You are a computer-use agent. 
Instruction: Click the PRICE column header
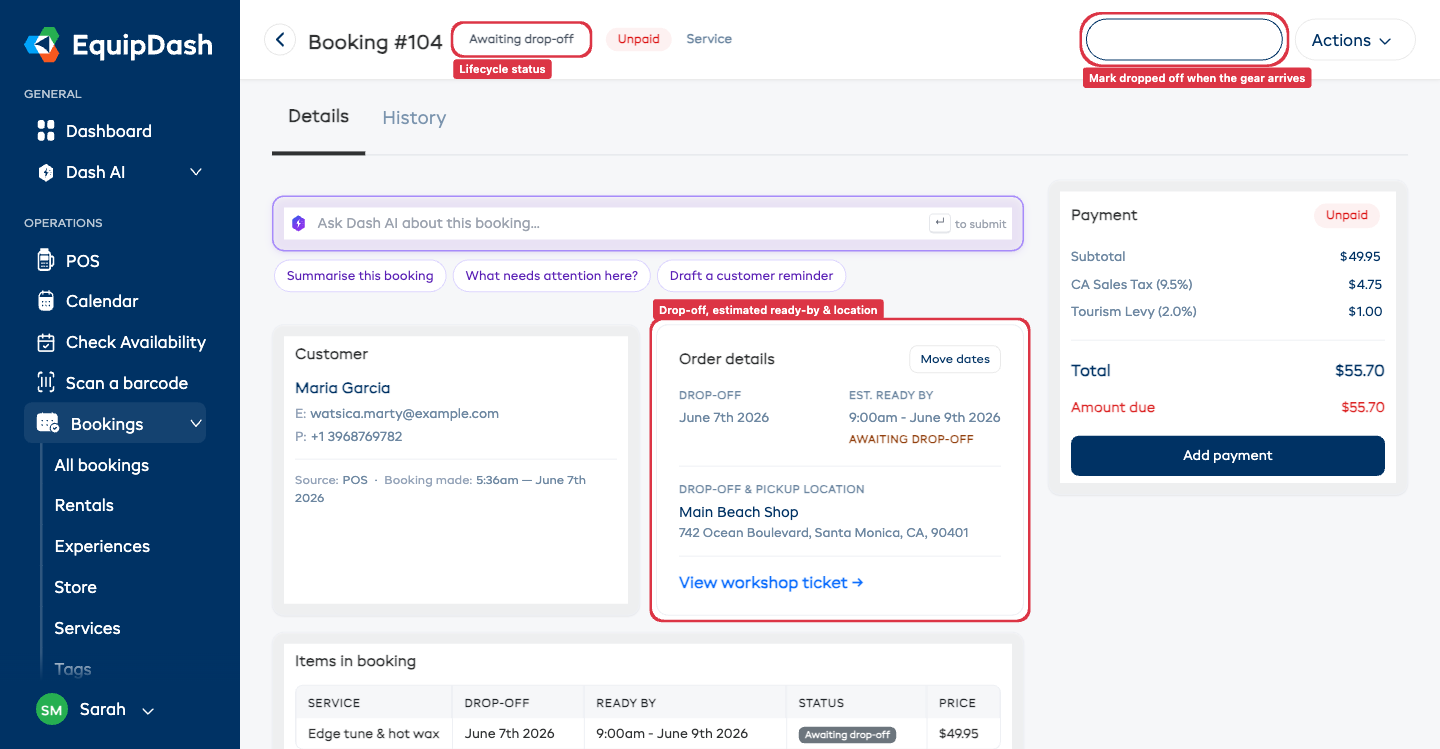coord(956,703)
